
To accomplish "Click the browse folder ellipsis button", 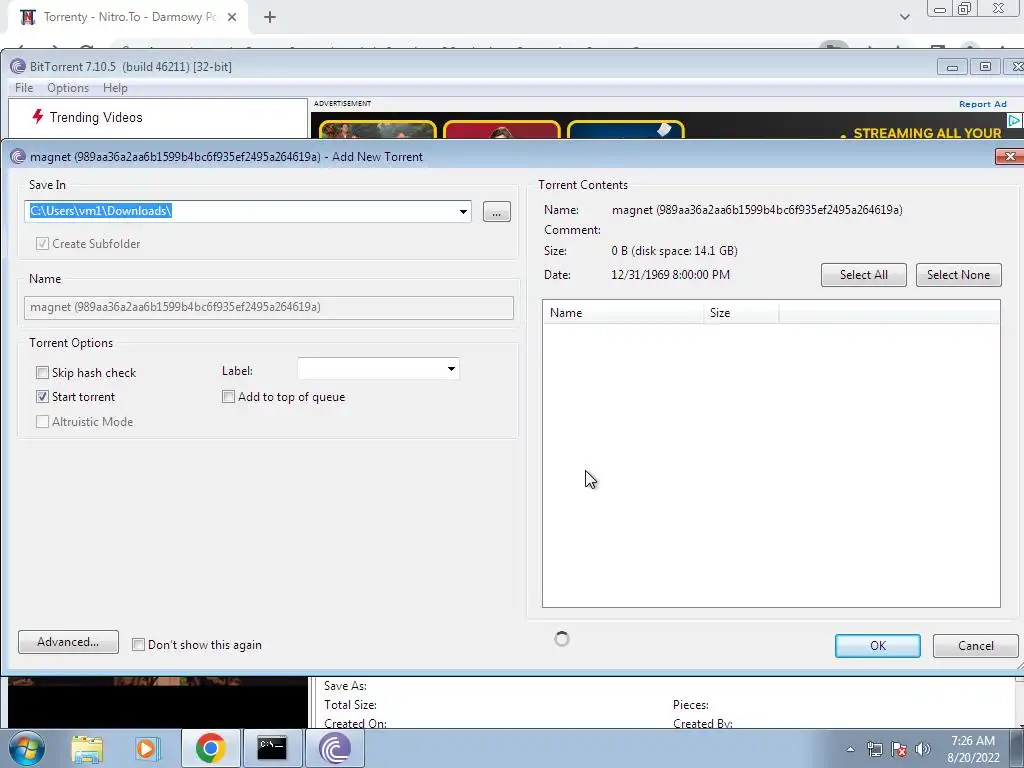I will click(496, 212).
